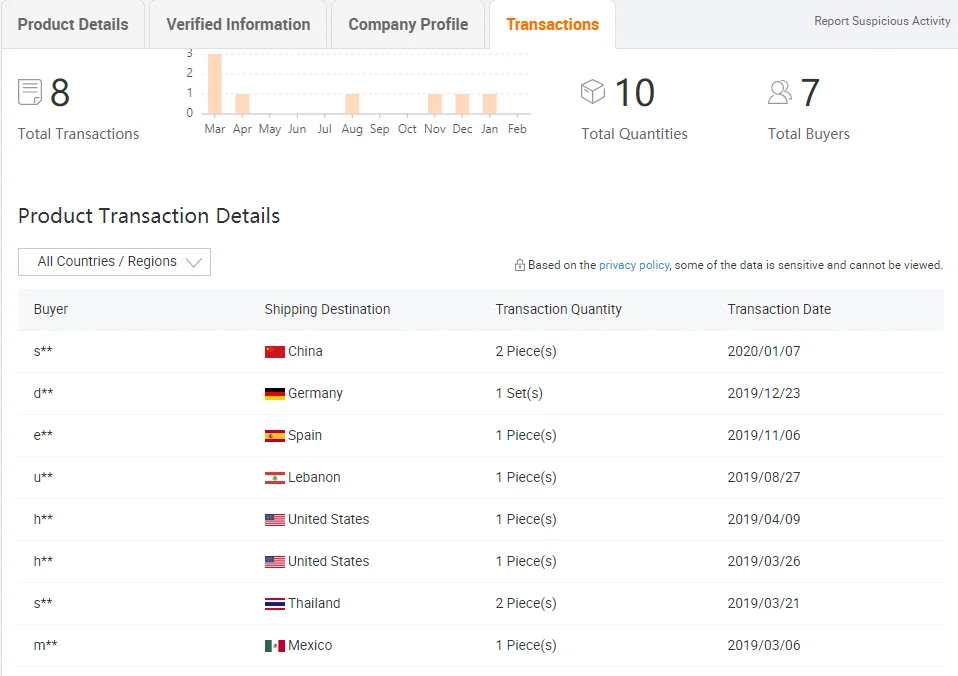
Task: Click the Total Buyers label
Action: tap(808, 134)
